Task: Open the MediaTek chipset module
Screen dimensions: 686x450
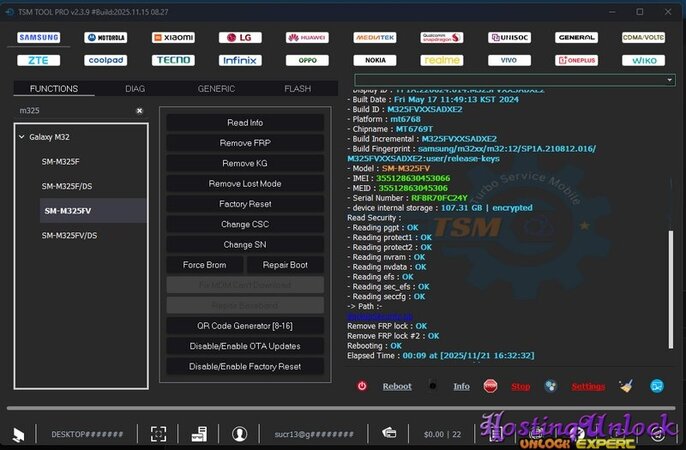Action: pyautogui.click(x=374, y=37)
